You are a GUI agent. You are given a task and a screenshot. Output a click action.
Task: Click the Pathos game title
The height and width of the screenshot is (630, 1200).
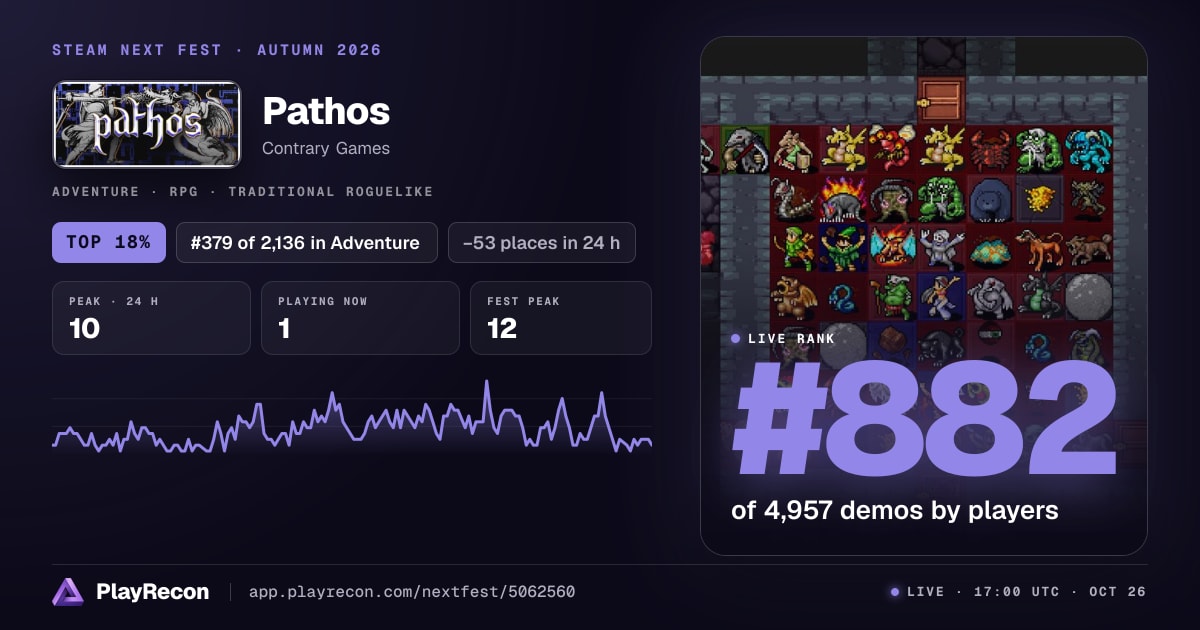click(326, 112)
